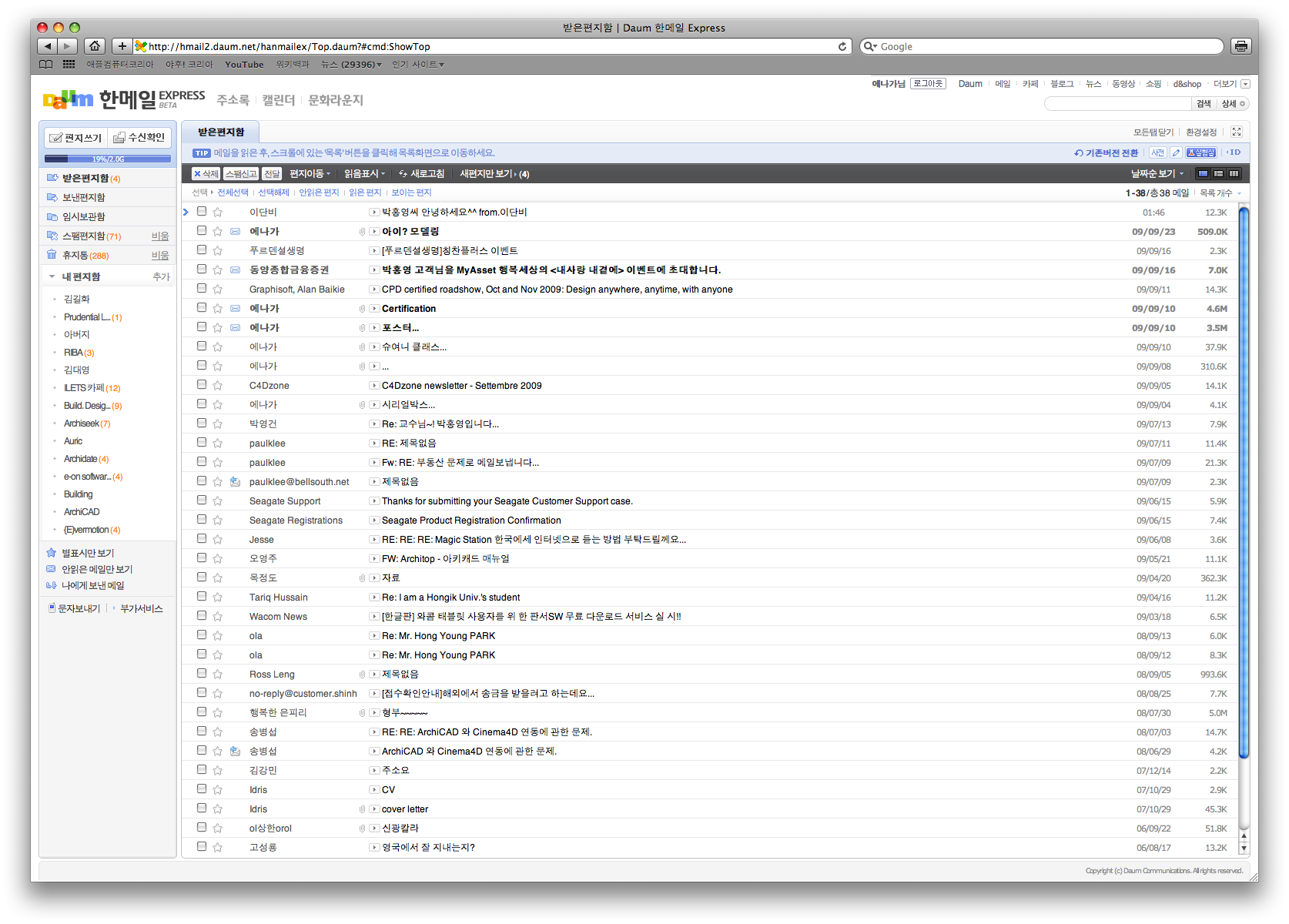
Task: Click replied icon on paulklee@bellsouth.net mail
Action: point(236,482)
